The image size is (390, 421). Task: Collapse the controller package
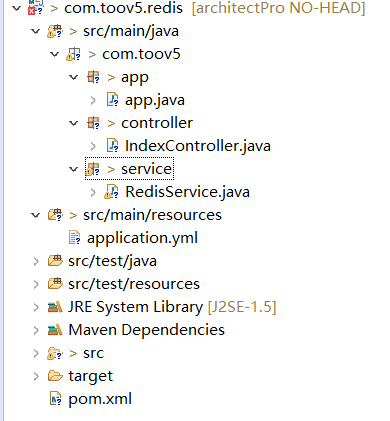pyautogui.click(x=73, y=123)
